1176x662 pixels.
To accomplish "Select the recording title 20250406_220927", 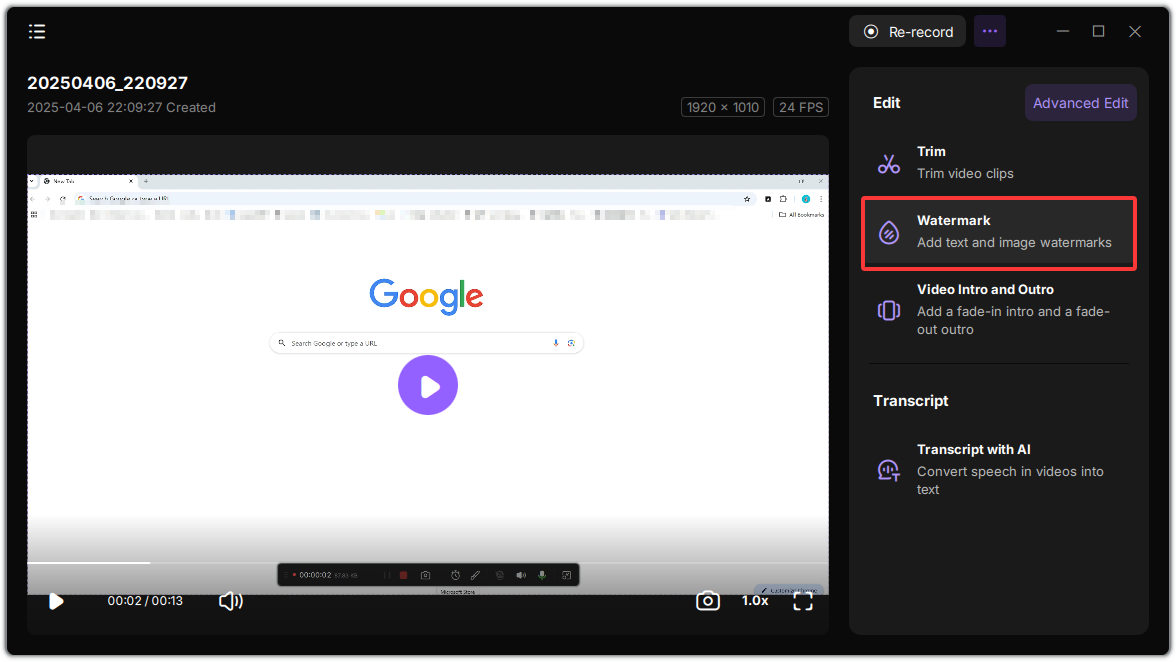I will [x=107, y=82].
